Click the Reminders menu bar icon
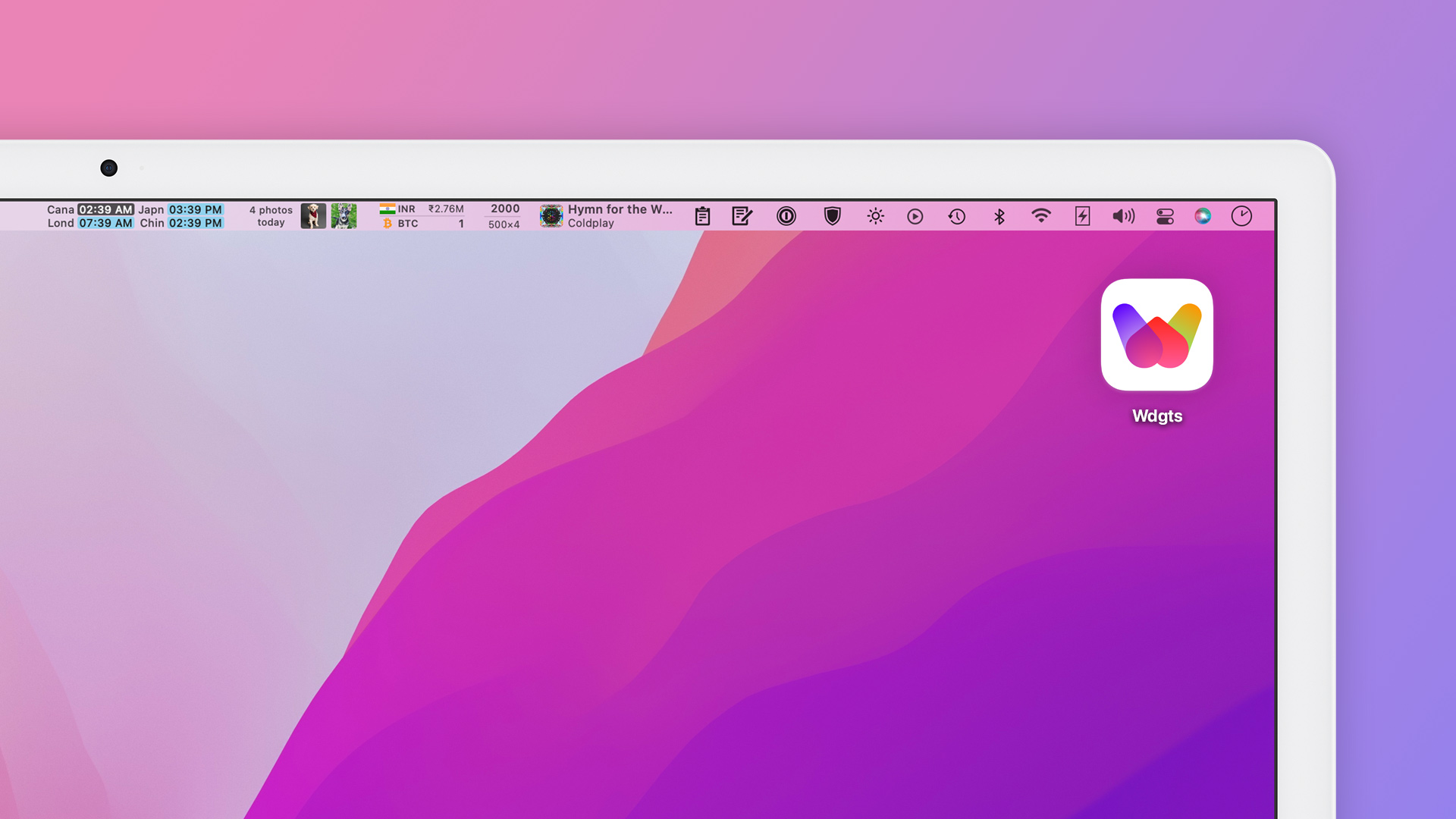Viewport: 1456px width, 819px height. (x=703, y=215)
